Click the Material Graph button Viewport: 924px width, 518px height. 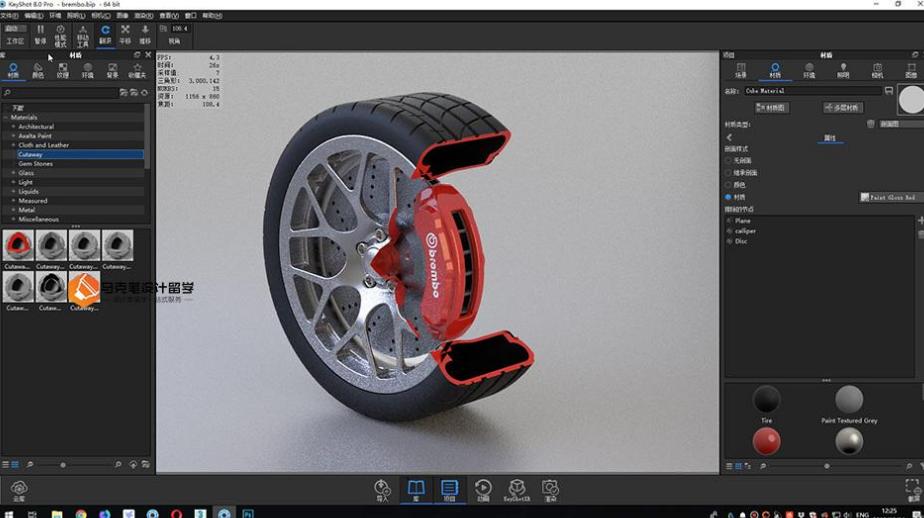(x=772, y=107)
